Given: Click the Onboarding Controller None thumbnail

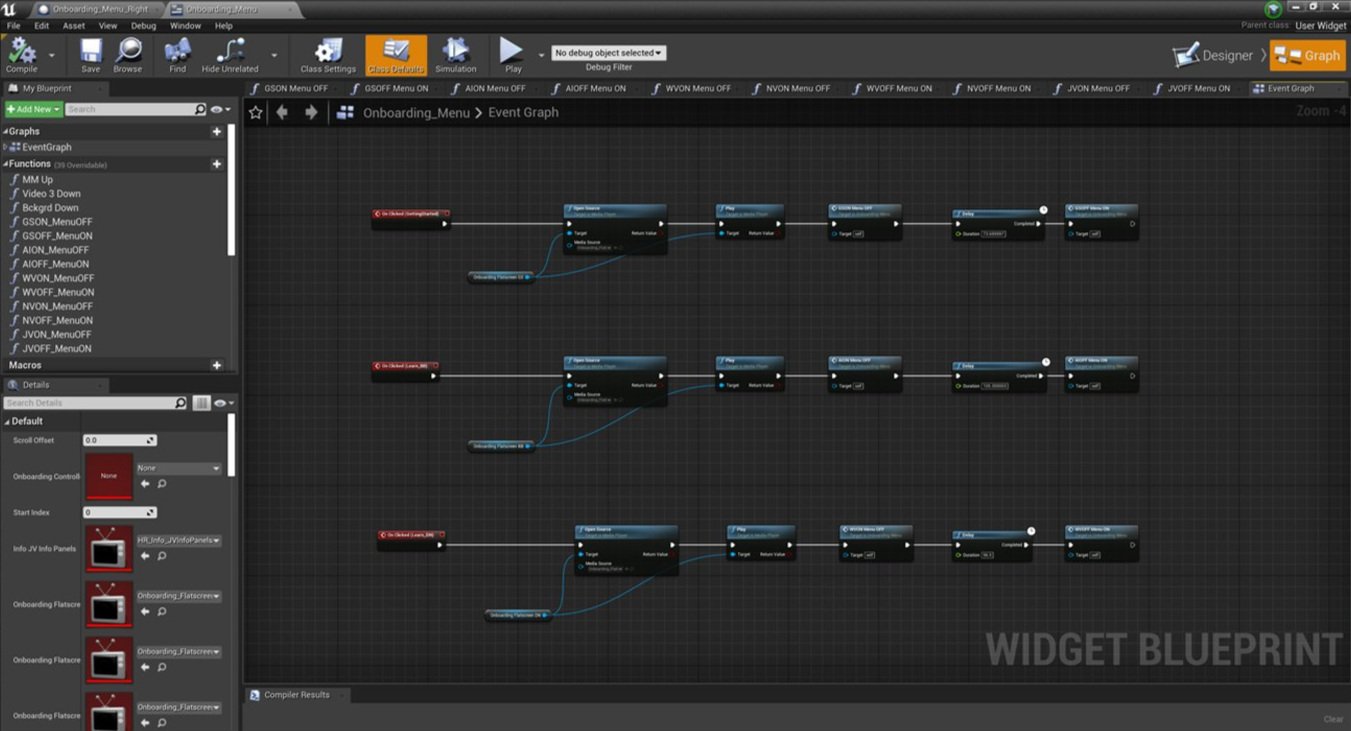Looking at the screenshot, I should pos(108,476).
